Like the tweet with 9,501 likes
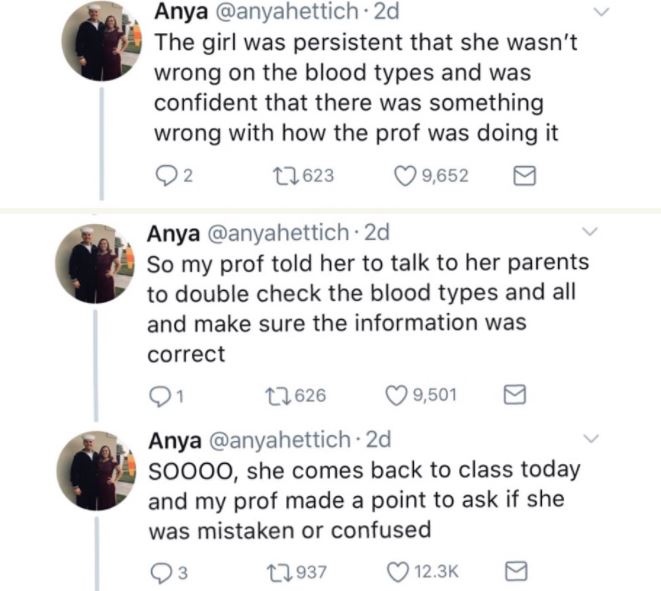Screen dimensions: 661x591 398,395
